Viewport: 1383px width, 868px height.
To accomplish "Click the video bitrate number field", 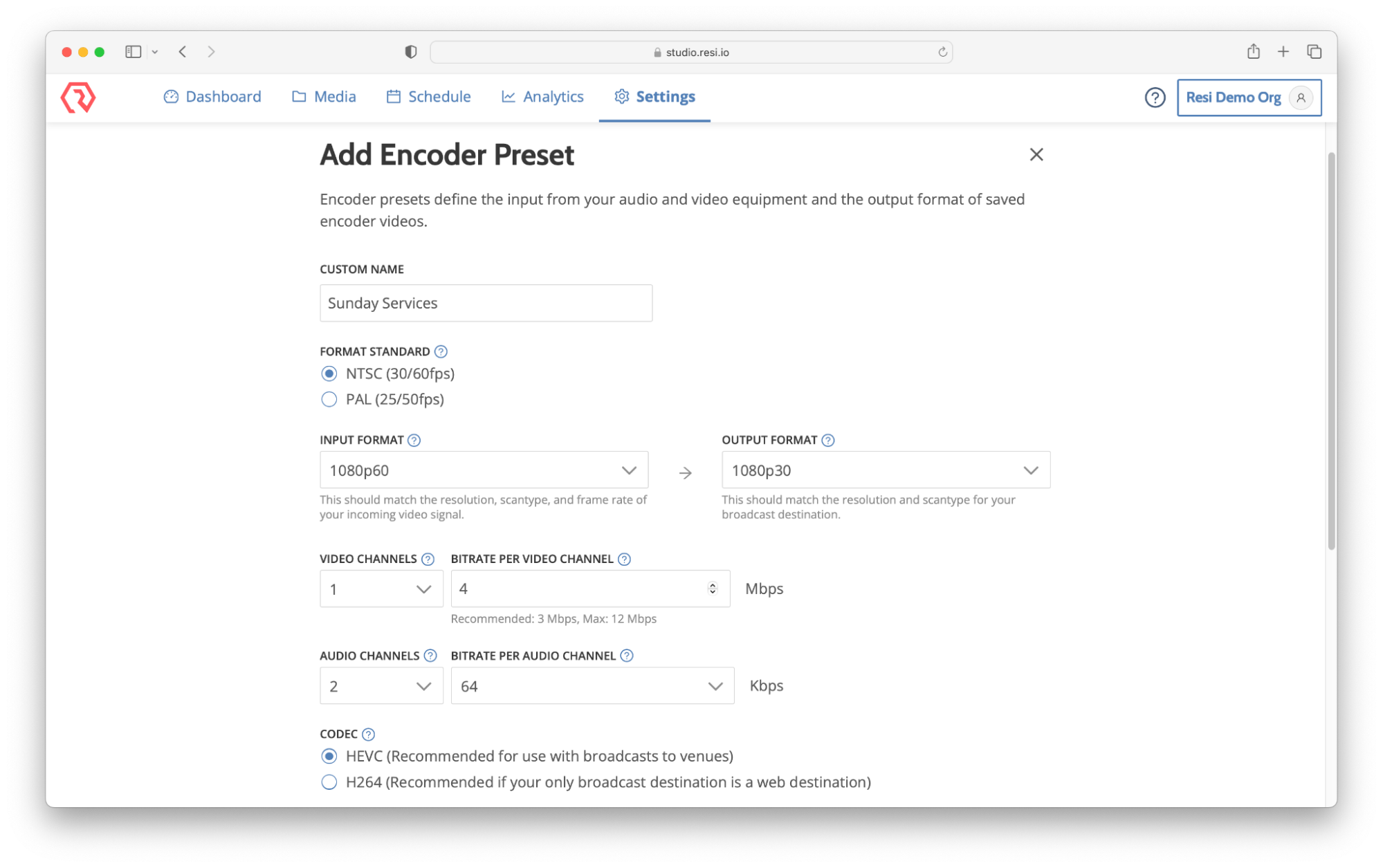I will (590, 589).
